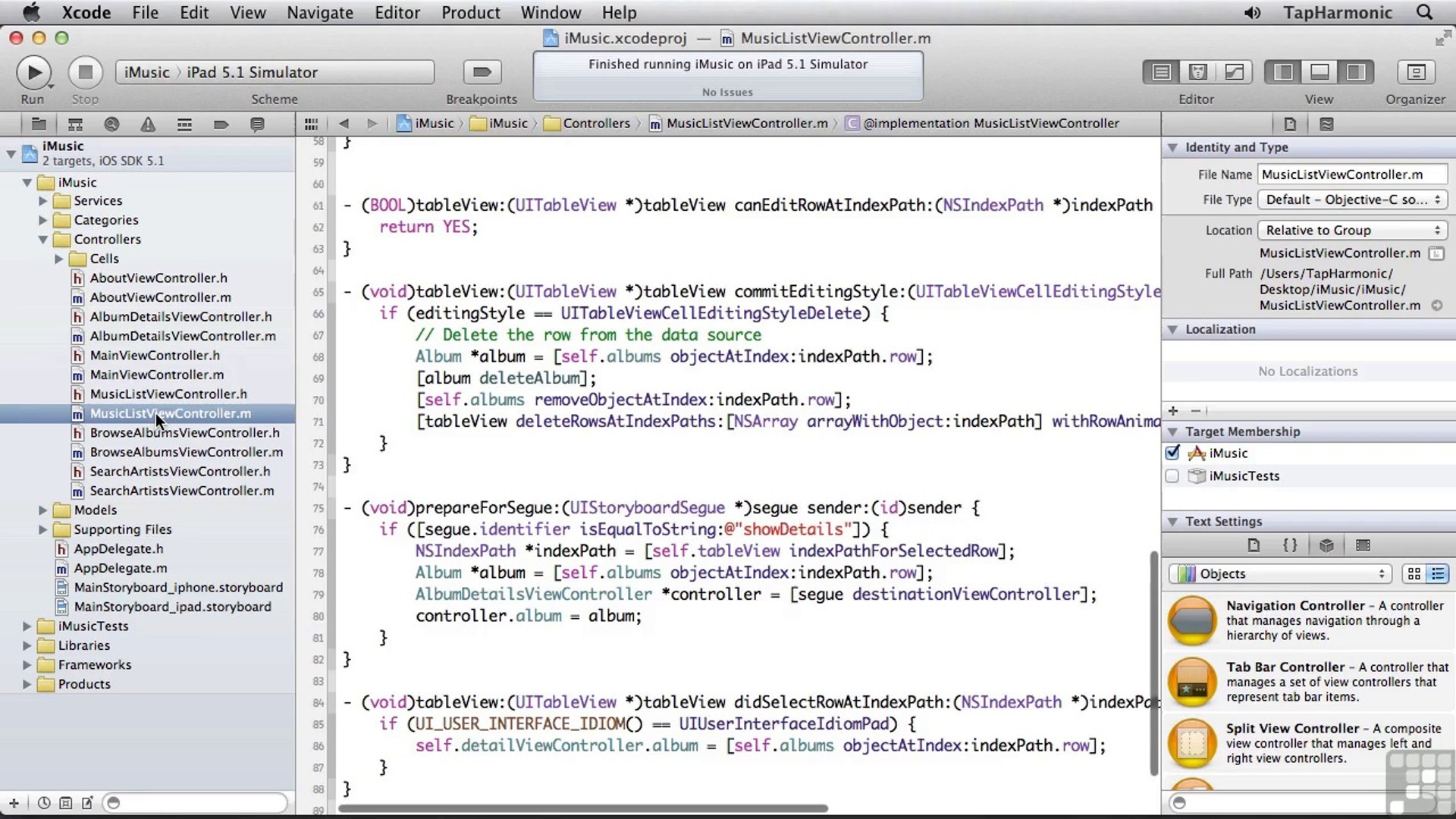Choose file location folder icon
Image resolution: width=1456 pixels, height=819 pixels.
pyautogui.click(x=1436, y=253)
